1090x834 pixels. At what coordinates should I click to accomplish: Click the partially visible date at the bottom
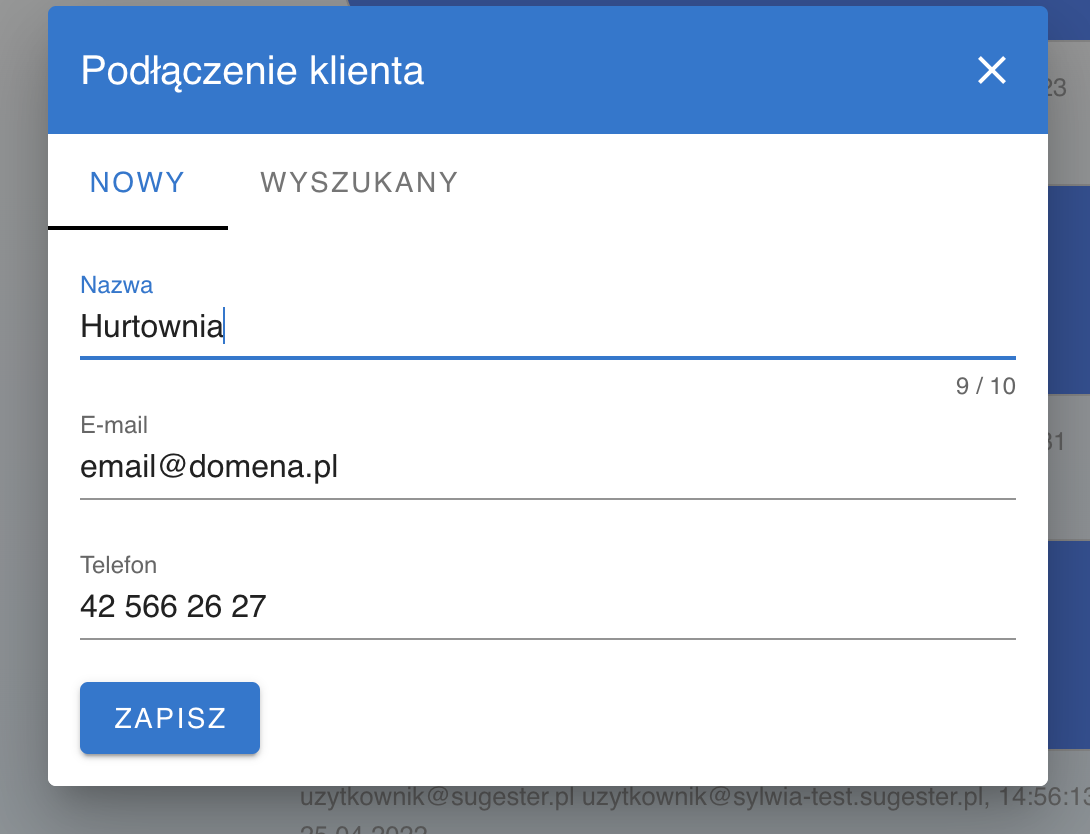tap(364, 829)
